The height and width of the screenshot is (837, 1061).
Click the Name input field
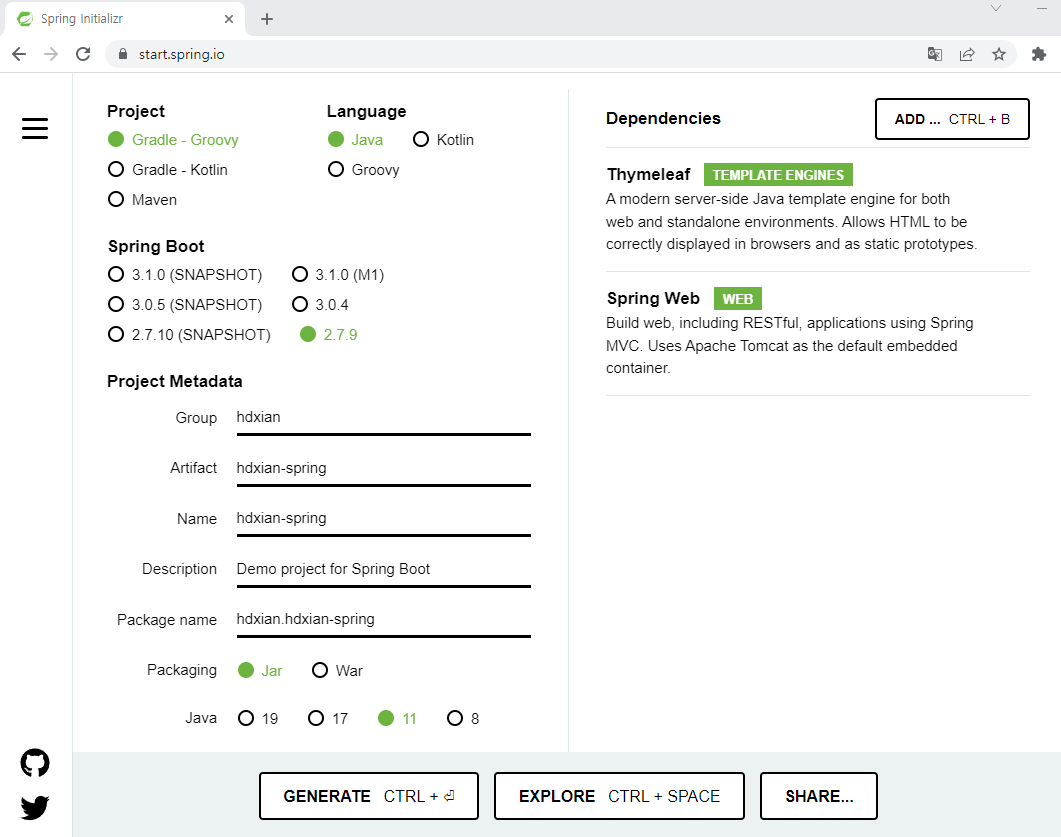coord(384,519)
